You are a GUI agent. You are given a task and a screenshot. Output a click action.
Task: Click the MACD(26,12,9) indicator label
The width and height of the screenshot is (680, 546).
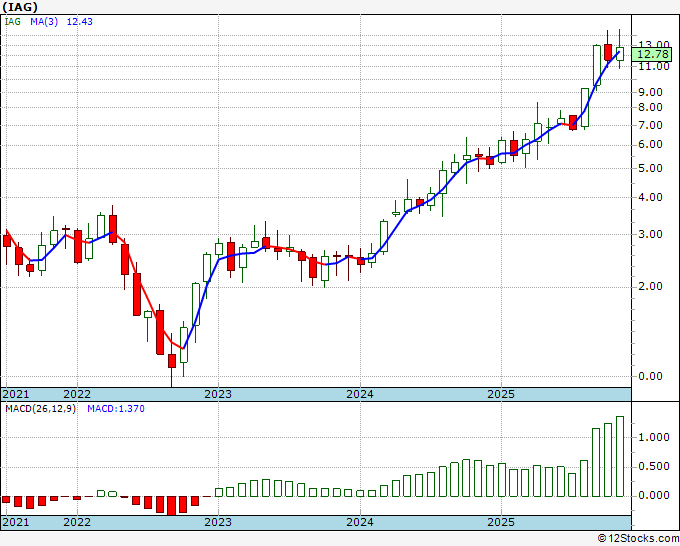point(40,409)
